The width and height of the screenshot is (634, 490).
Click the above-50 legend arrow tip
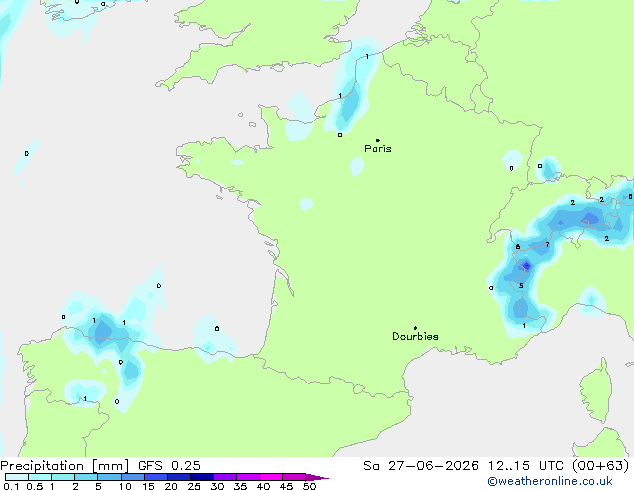317,477
